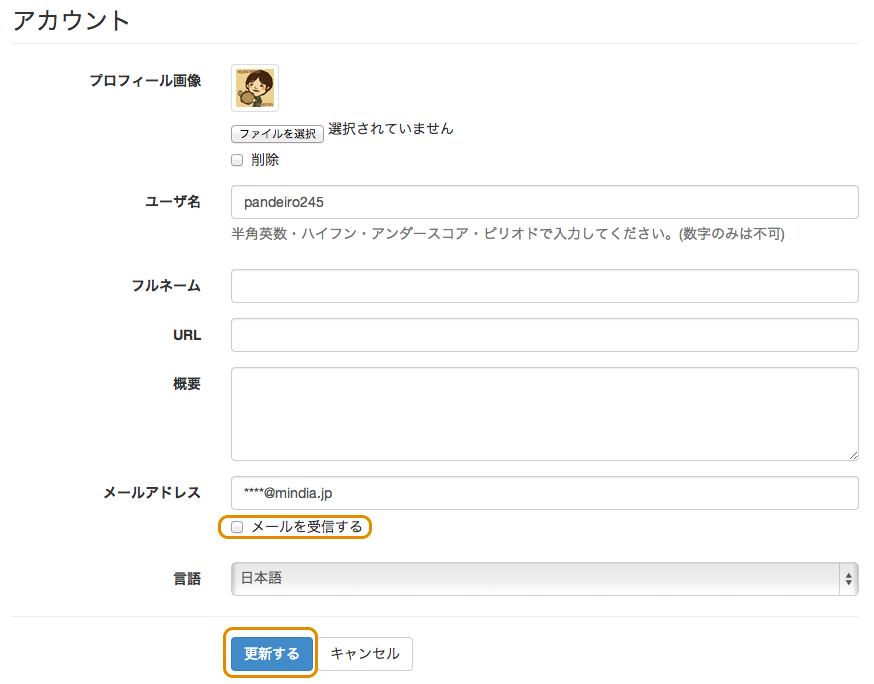Click the 削除 label text
The image size is (874, 684).
pyautogui.click(x=265, y=160)
